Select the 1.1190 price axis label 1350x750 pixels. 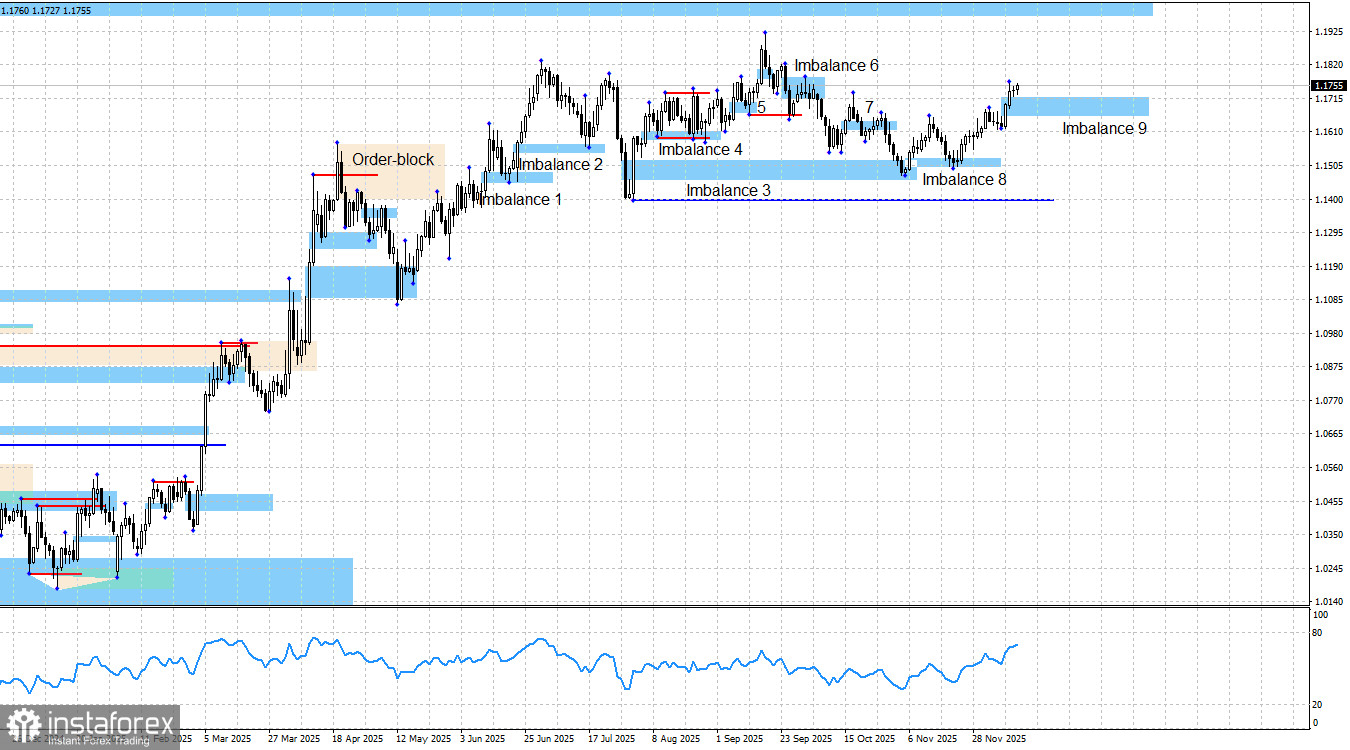pos(1329,267)
